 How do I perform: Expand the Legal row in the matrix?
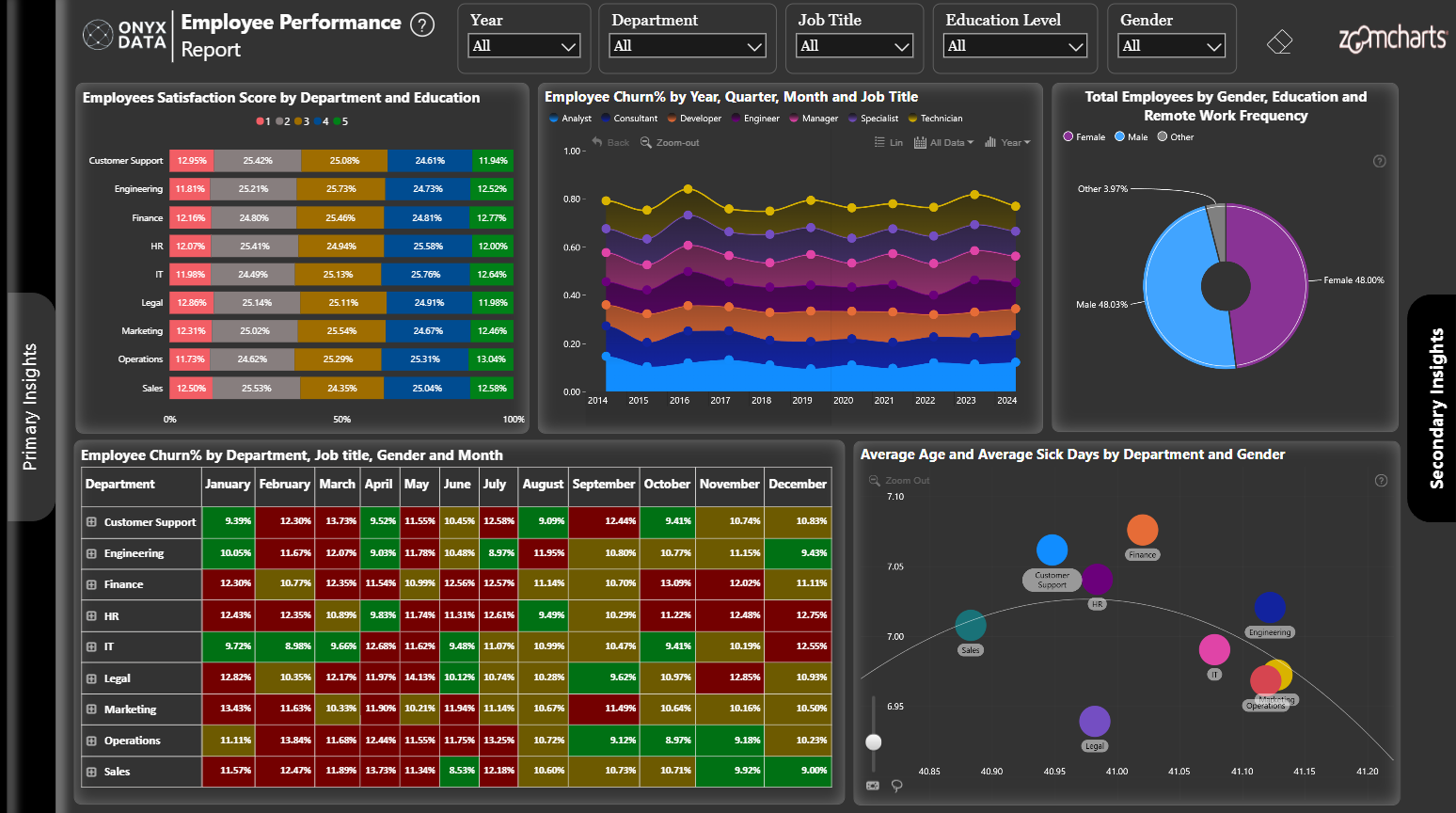pos(91,678)
